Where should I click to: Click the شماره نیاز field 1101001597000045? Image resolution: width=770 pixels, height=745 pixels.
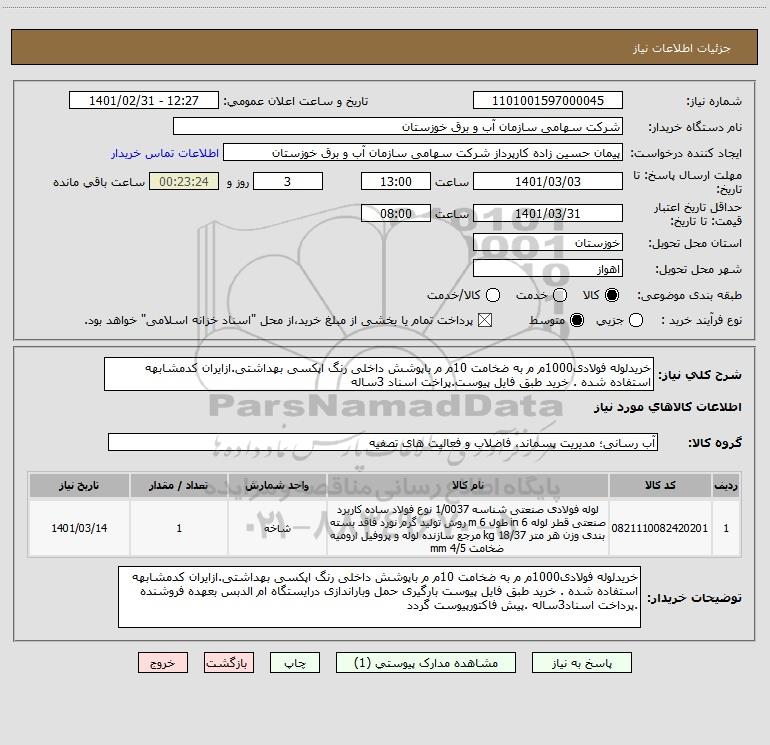[x=548, y=100]
